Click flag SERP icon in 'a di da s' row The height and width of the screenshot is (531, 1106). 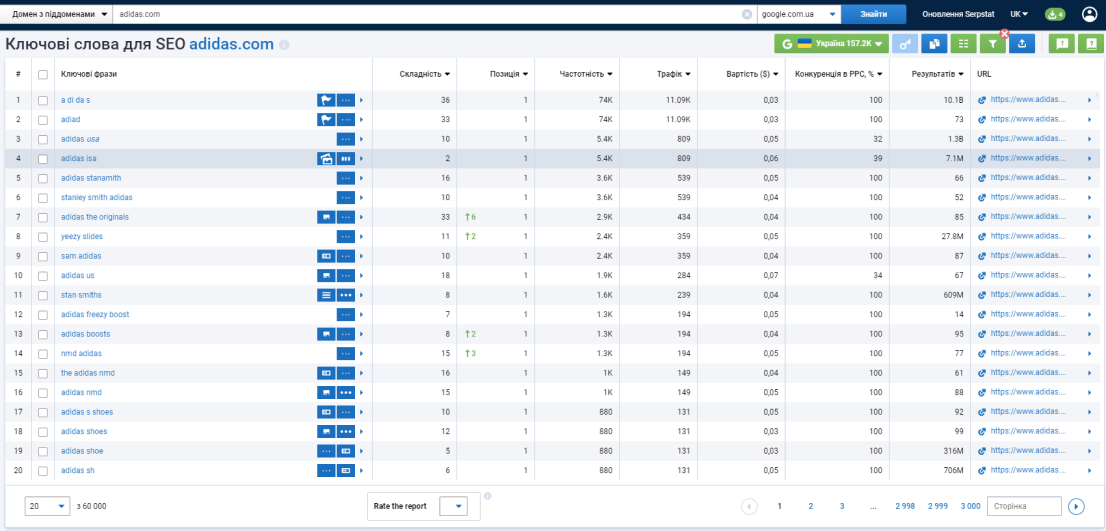326,100
